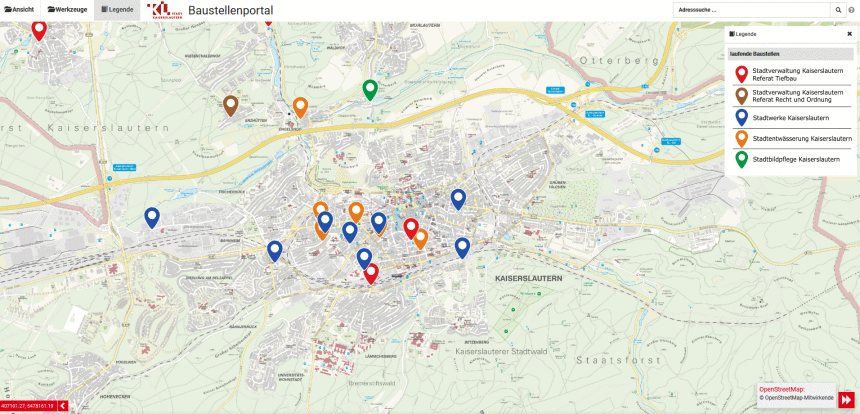Select the rightmost blue Stadtwerke marker
The image size is (860, 414).
[462, 246]
